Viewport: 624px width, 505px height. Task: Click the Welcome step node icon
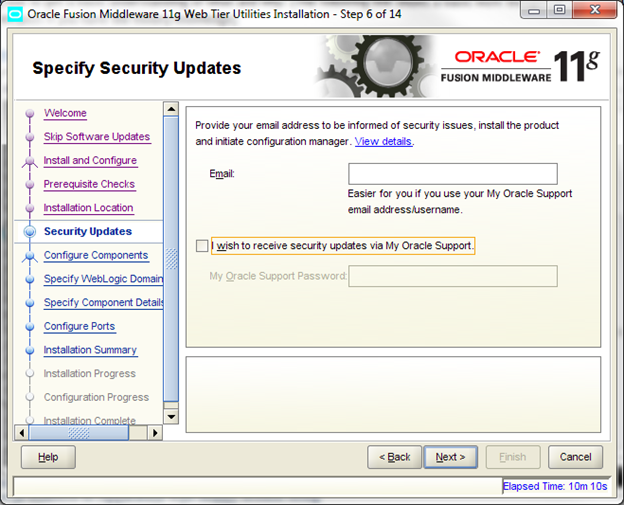[x=29, y=114]
